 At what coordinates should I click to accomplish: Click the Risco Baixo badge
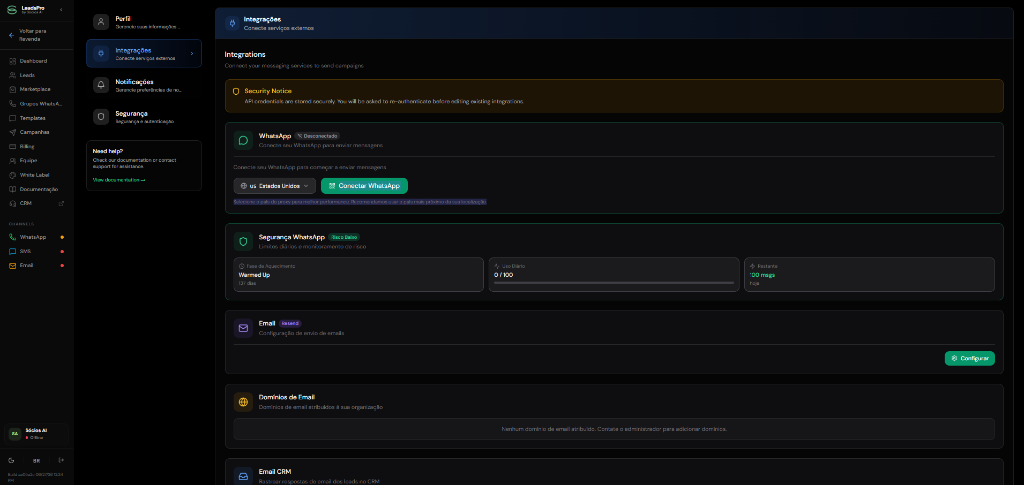[344, 237]
